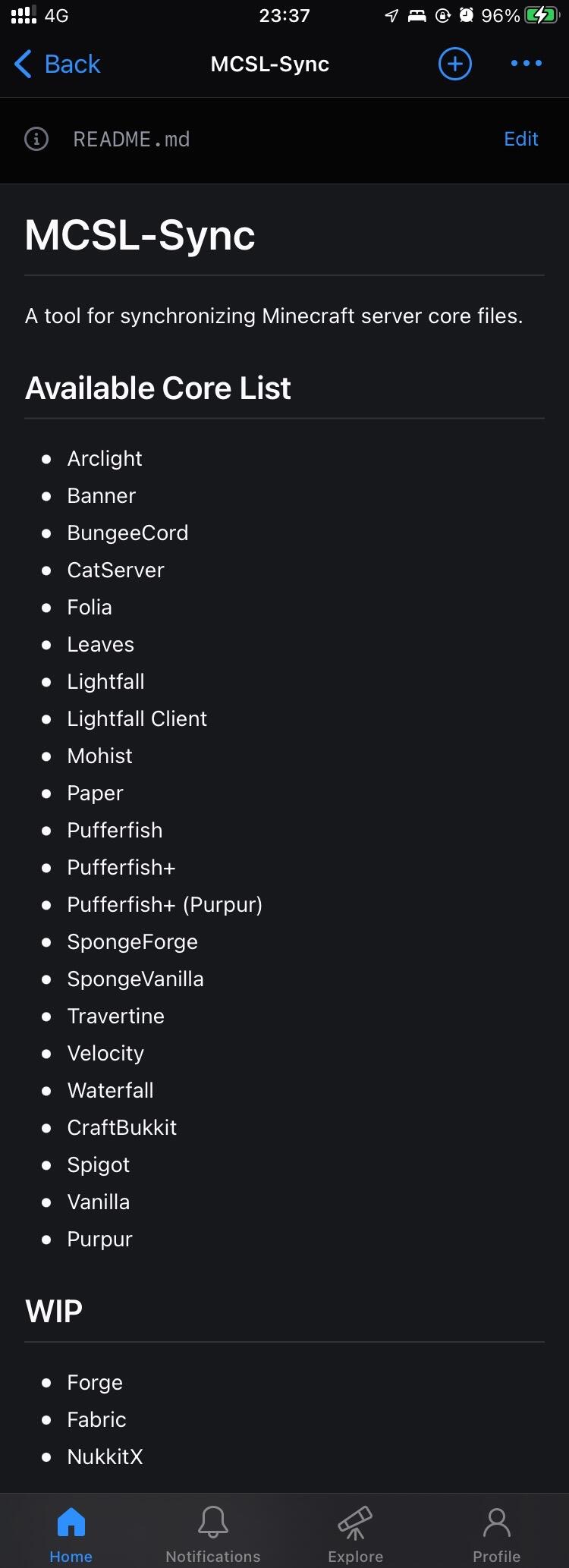Tap the back chevron arrow icon

[x=23, y=64]
